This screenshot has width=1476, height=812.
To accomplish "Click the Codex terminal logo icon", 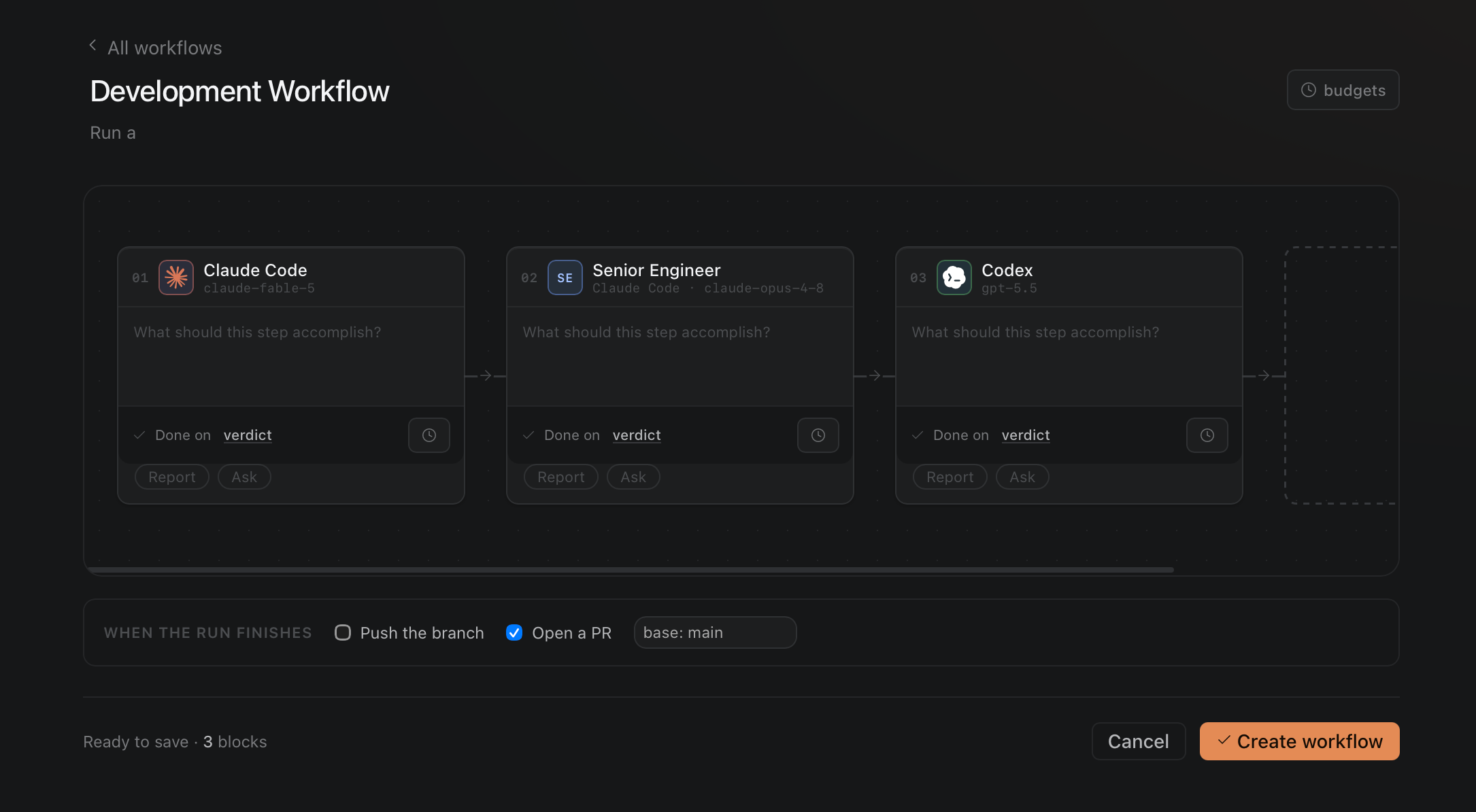I will click(954, 277).
